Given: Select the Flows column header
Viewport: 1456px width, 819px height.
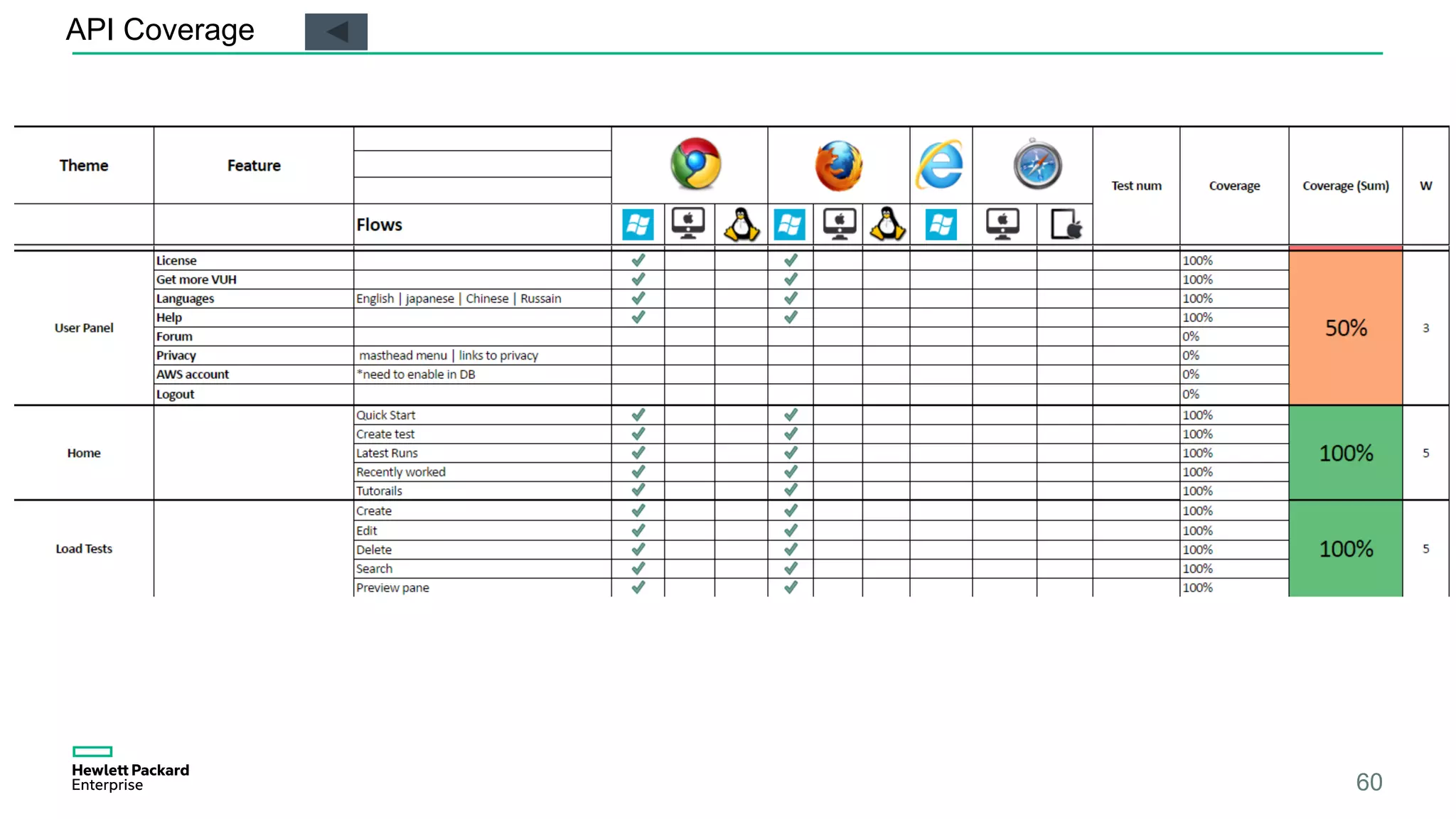Looking at the screenshot, I should coord(379,225).
